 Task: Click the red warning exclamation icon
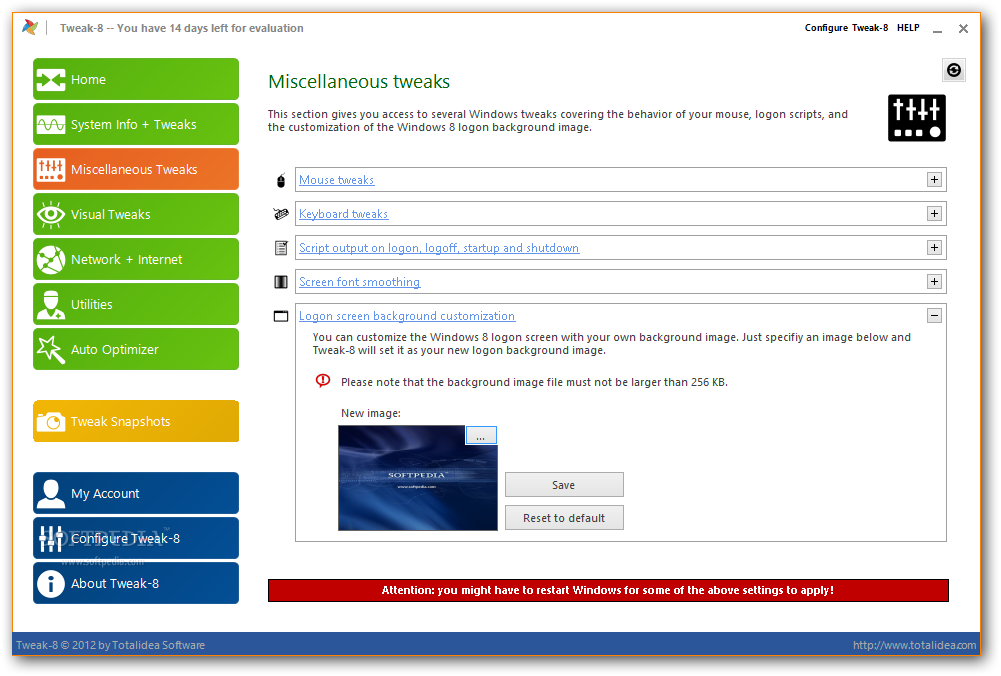[323, 381]
